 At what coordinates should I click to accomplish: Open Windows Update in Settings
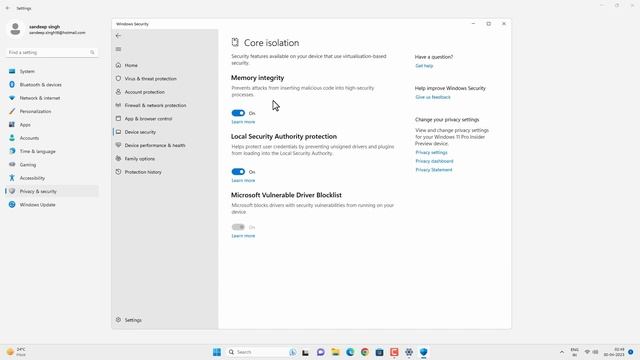coord(52,205)
